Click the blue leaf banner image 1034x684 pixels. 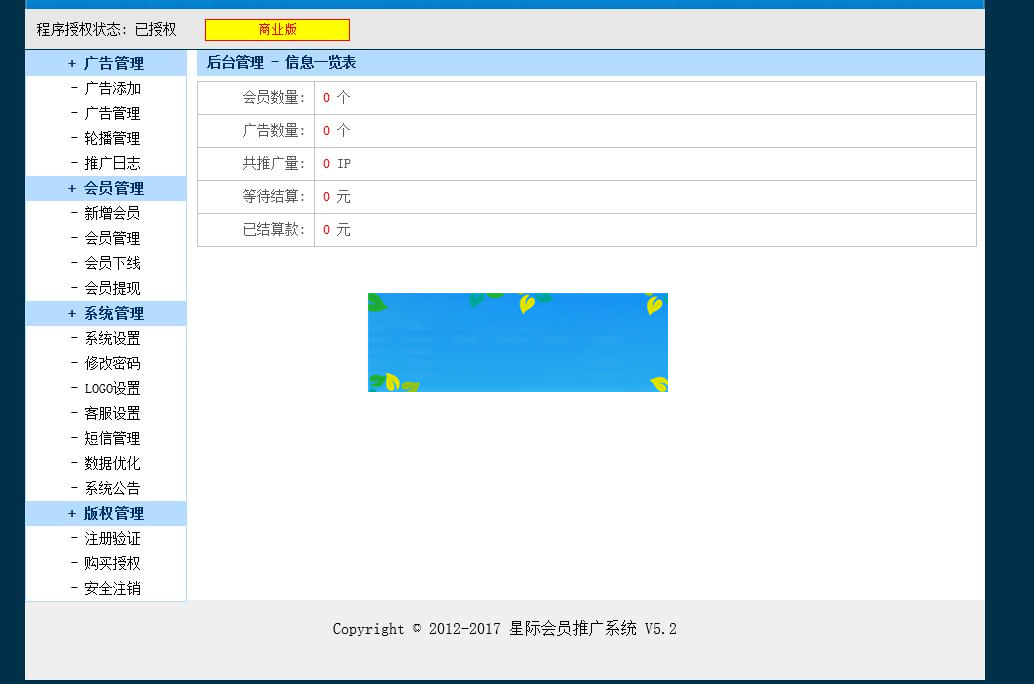coord(518,342)
